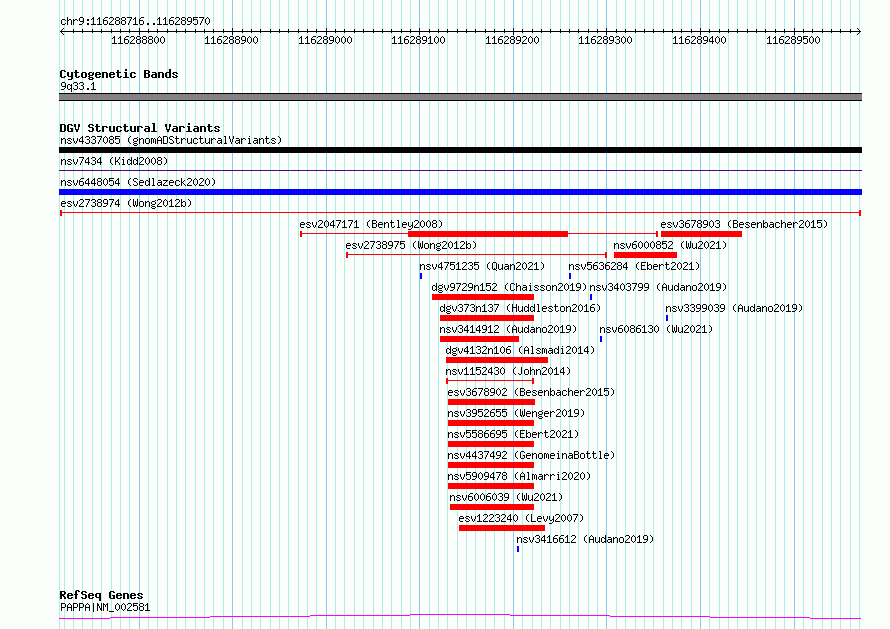Click the dgv9729n152 red feature bar
The width and height of the screenshot is (890, 629).
483,297
